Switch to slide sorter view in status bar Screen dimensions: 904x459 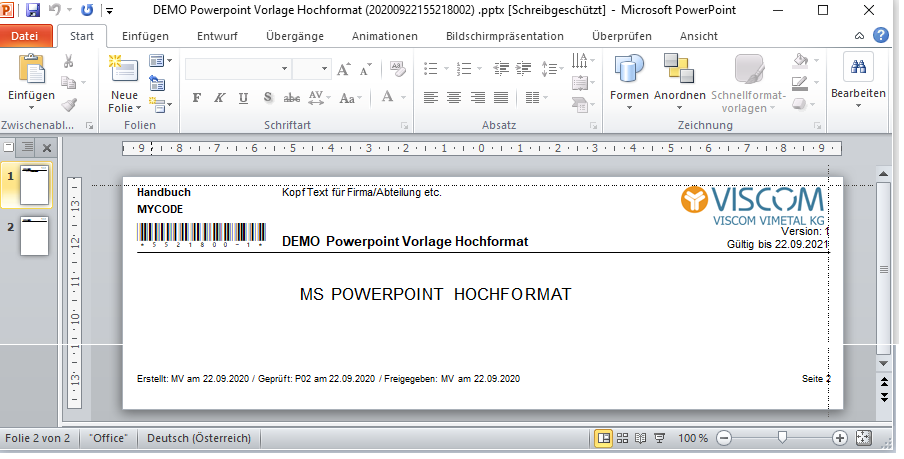point(622,438)
